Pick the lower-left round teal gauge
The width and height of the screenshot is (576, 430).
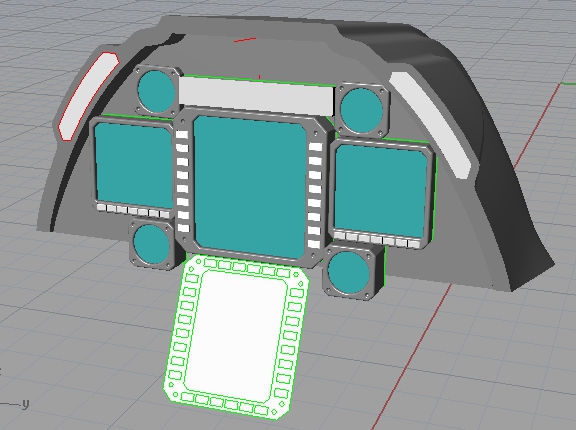pos(152,244)
